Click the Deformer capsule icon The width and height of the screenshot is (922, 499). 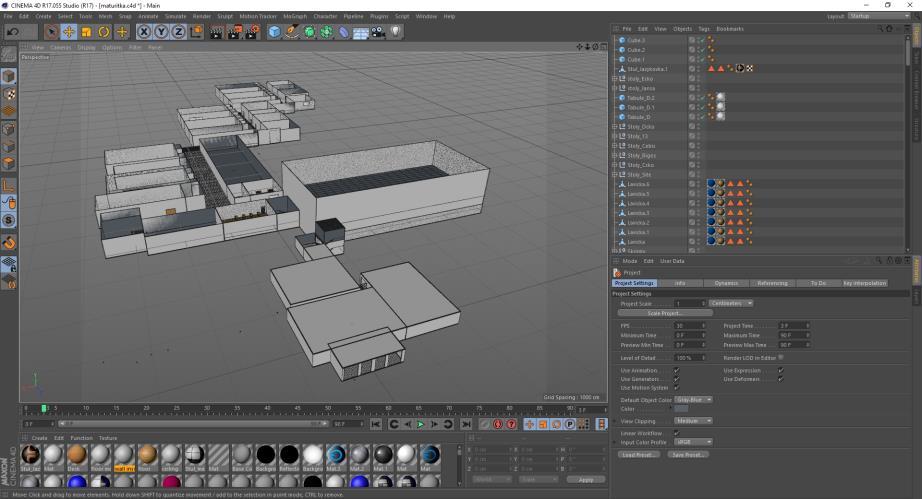343,32
